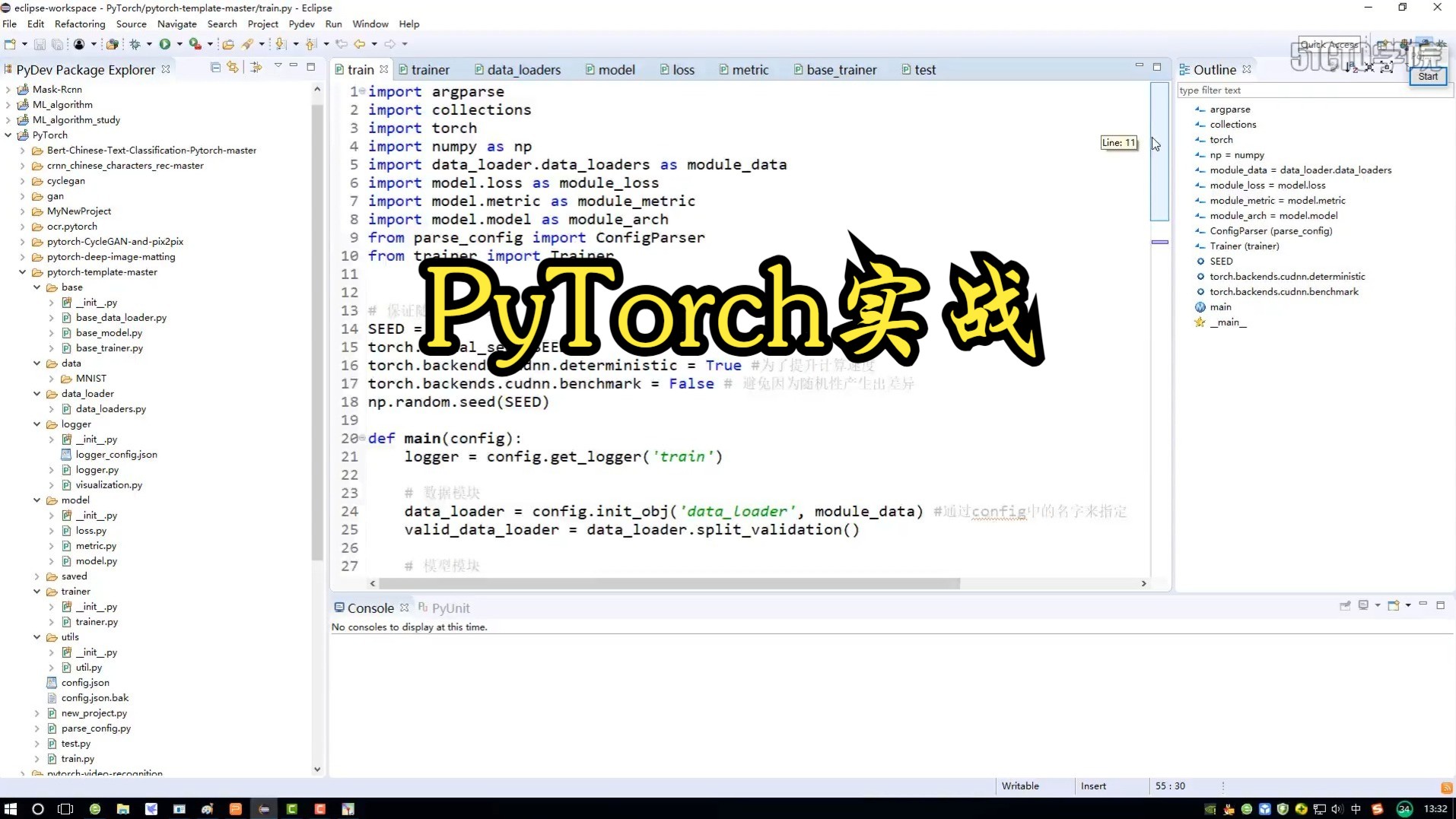Open the Refactoring menu

pyautogui.click(x=80, y=24)
